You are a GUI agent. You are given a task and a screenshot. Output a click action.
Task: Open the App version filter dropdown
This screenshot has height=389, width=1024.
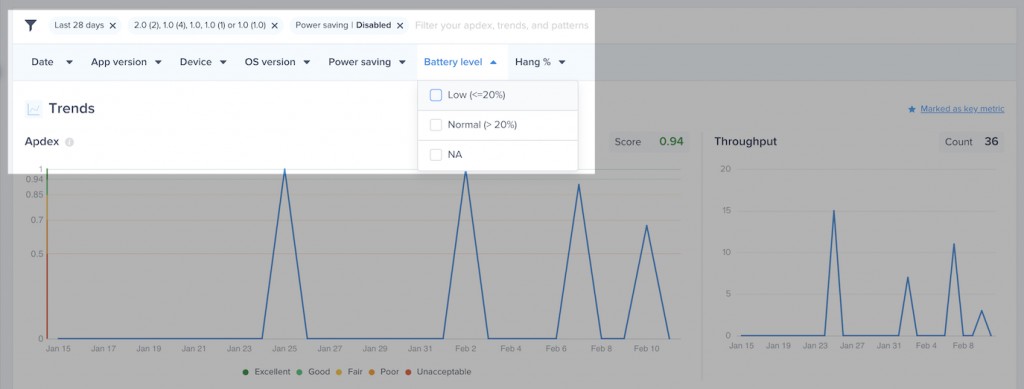tap(126, 62)
